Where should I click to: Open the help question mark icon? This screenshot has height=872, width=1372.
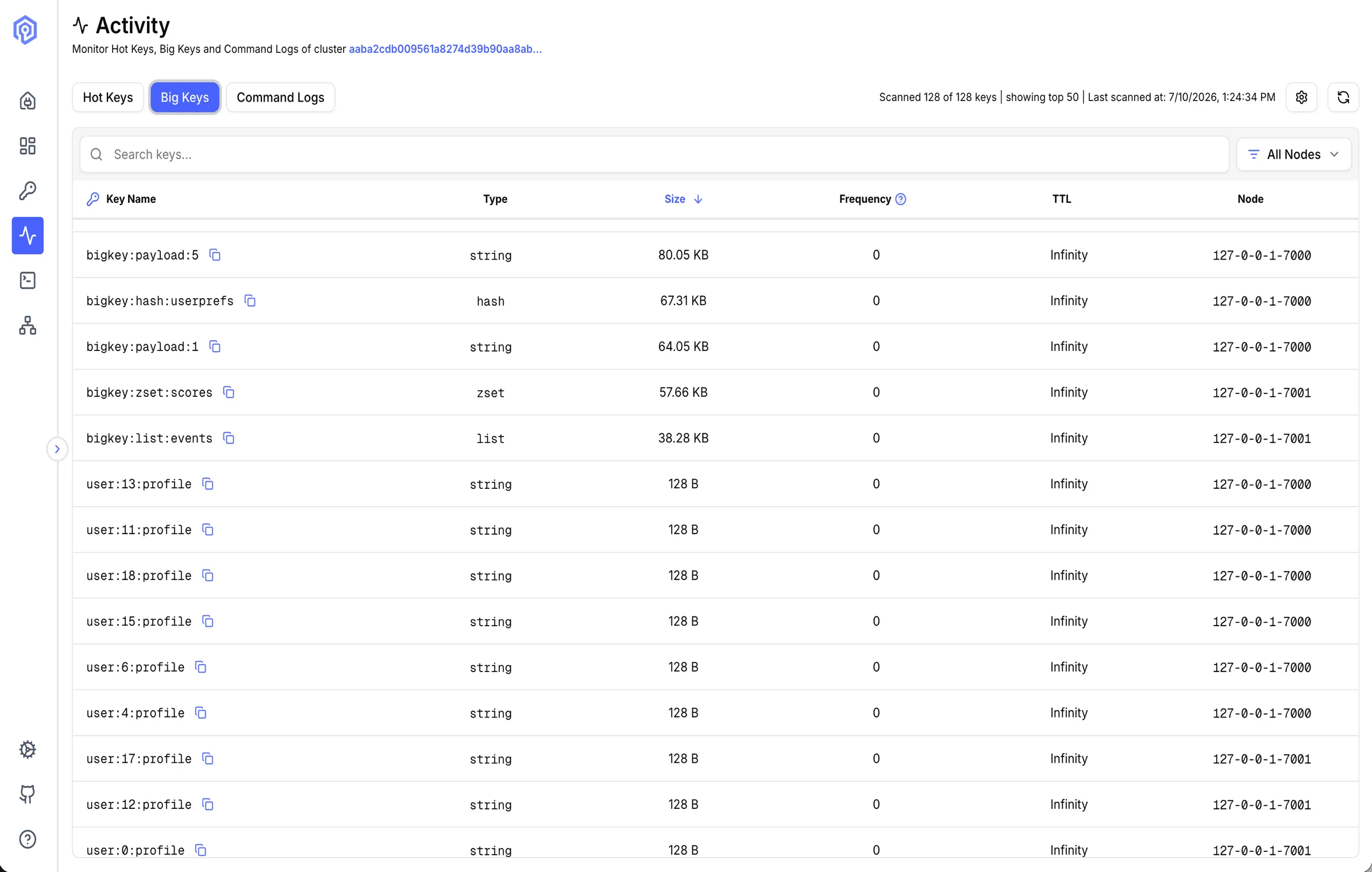pyautogui.click(x=28, y=839)
